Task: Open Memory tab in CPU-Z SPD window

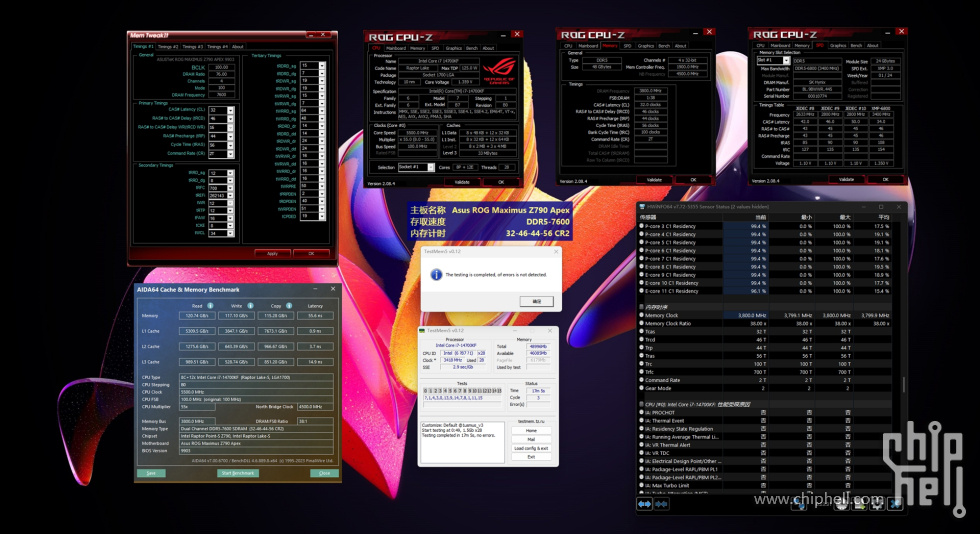Action: coord(802,46)
